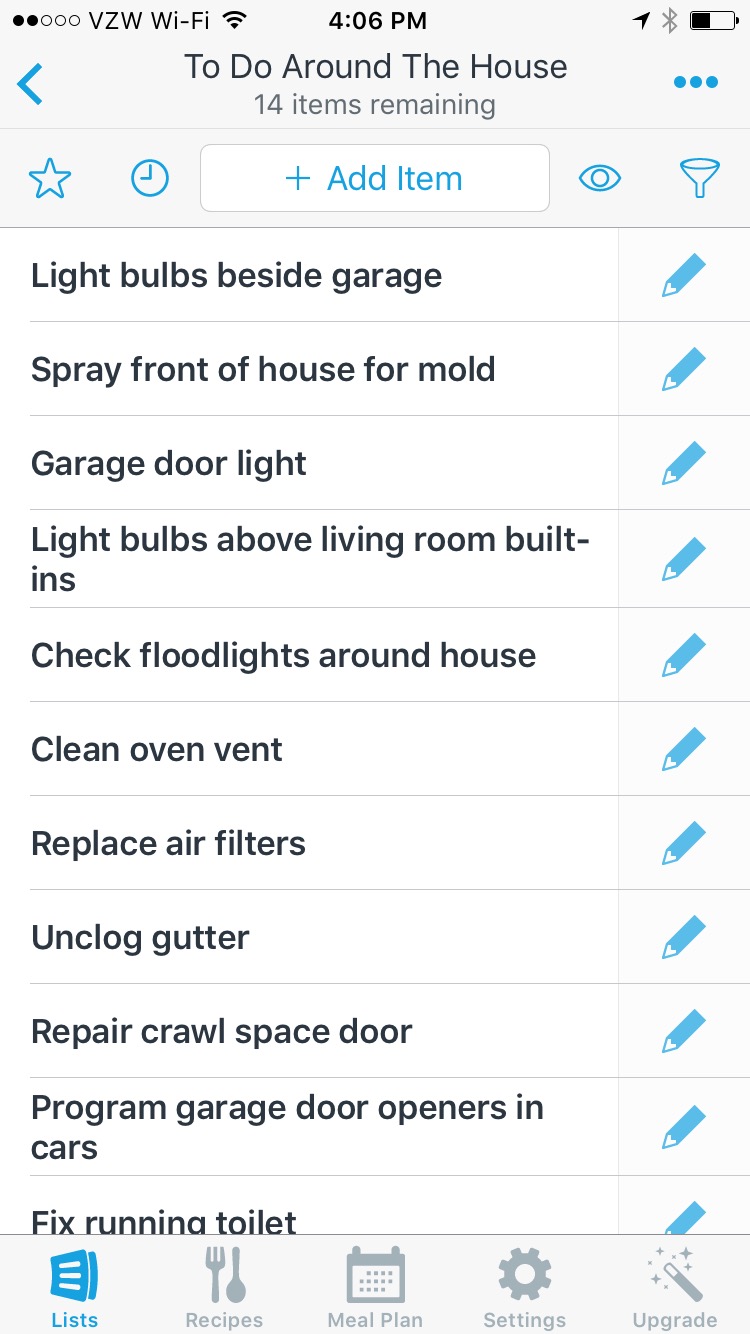Open the filter funnel icon
750x1334 pixels.
tap(700, 179)
